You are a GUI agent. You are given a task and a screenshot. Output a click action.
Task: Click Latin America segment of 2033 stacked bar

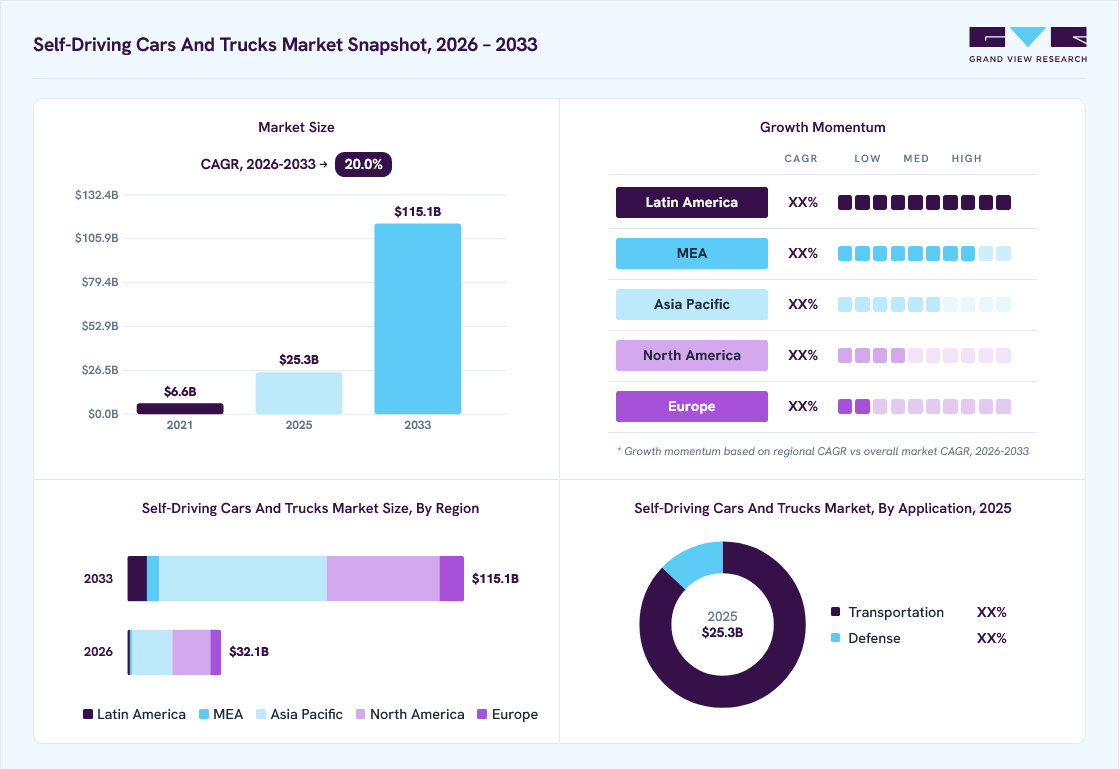[x=137, y=578]
